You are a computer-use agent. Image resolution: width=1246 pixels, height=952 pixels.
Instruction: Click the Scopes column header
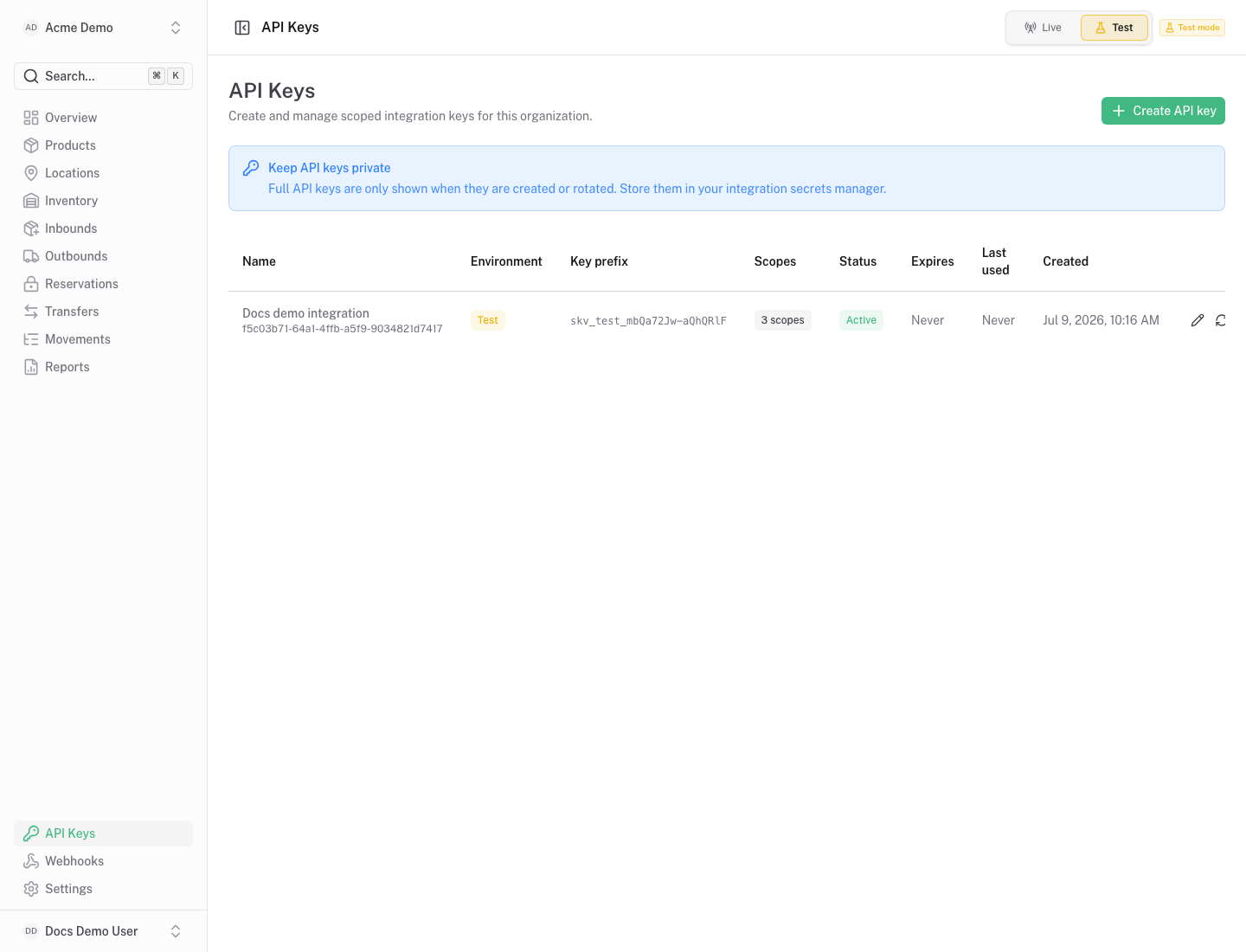click(775, 261)
